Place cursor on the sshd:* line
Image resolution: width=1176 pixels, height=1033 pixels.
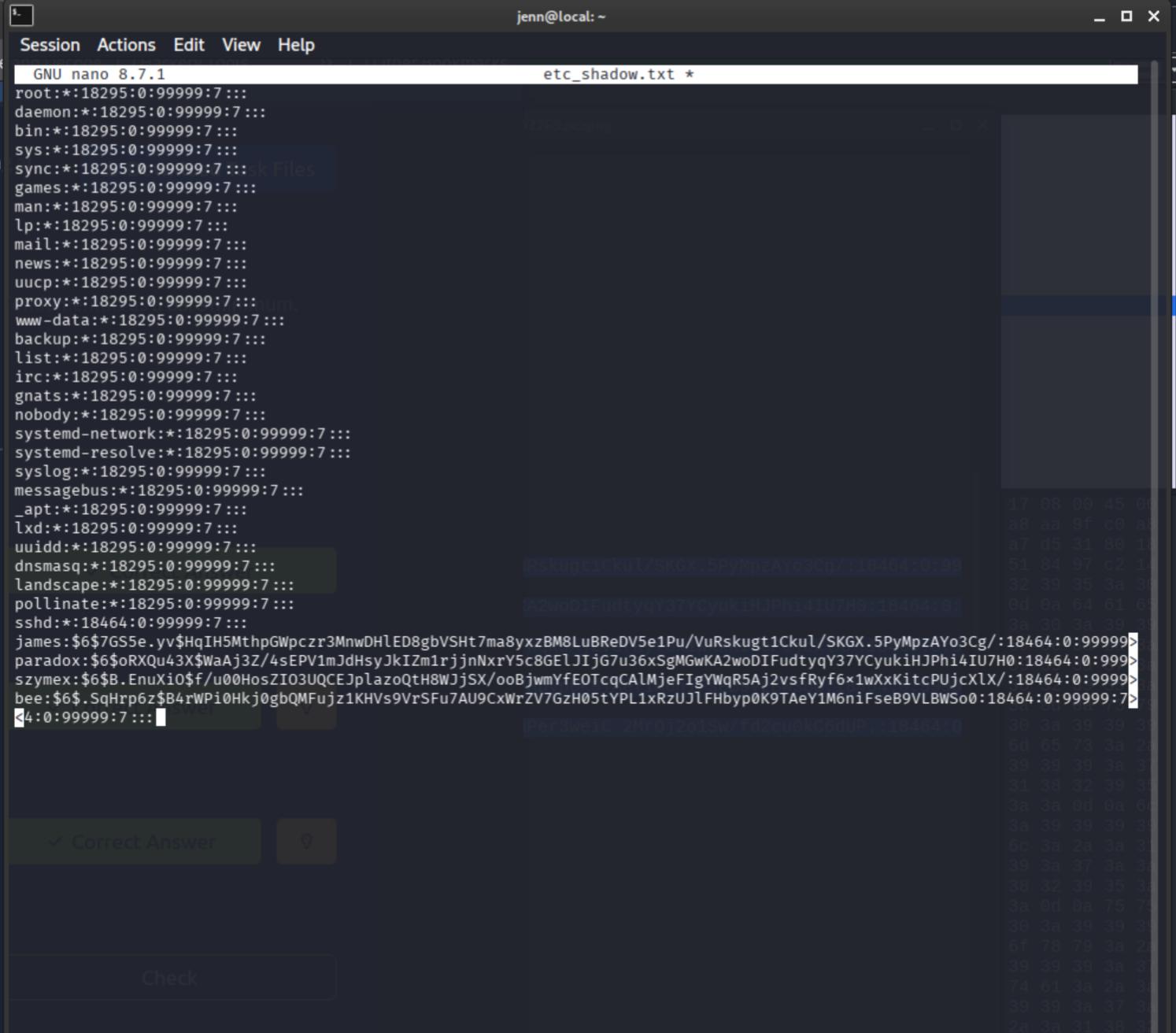[x=131, y=622]
